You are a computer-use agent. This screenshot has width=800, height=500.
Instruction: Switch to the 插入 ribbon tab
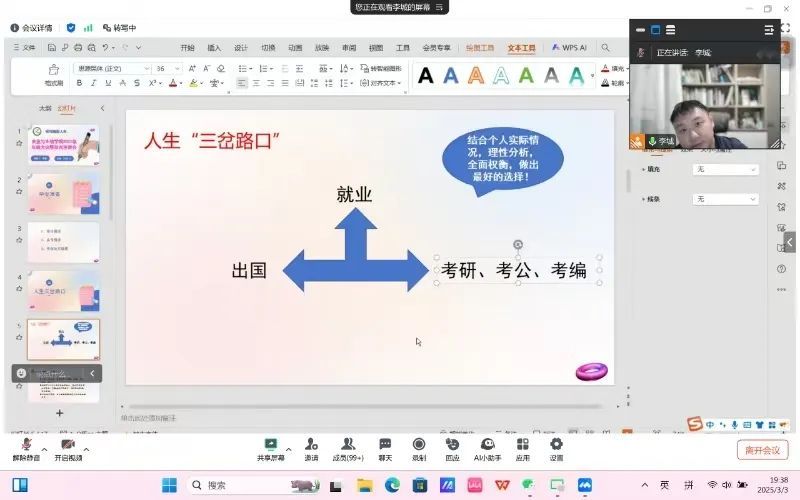[214, 47]
